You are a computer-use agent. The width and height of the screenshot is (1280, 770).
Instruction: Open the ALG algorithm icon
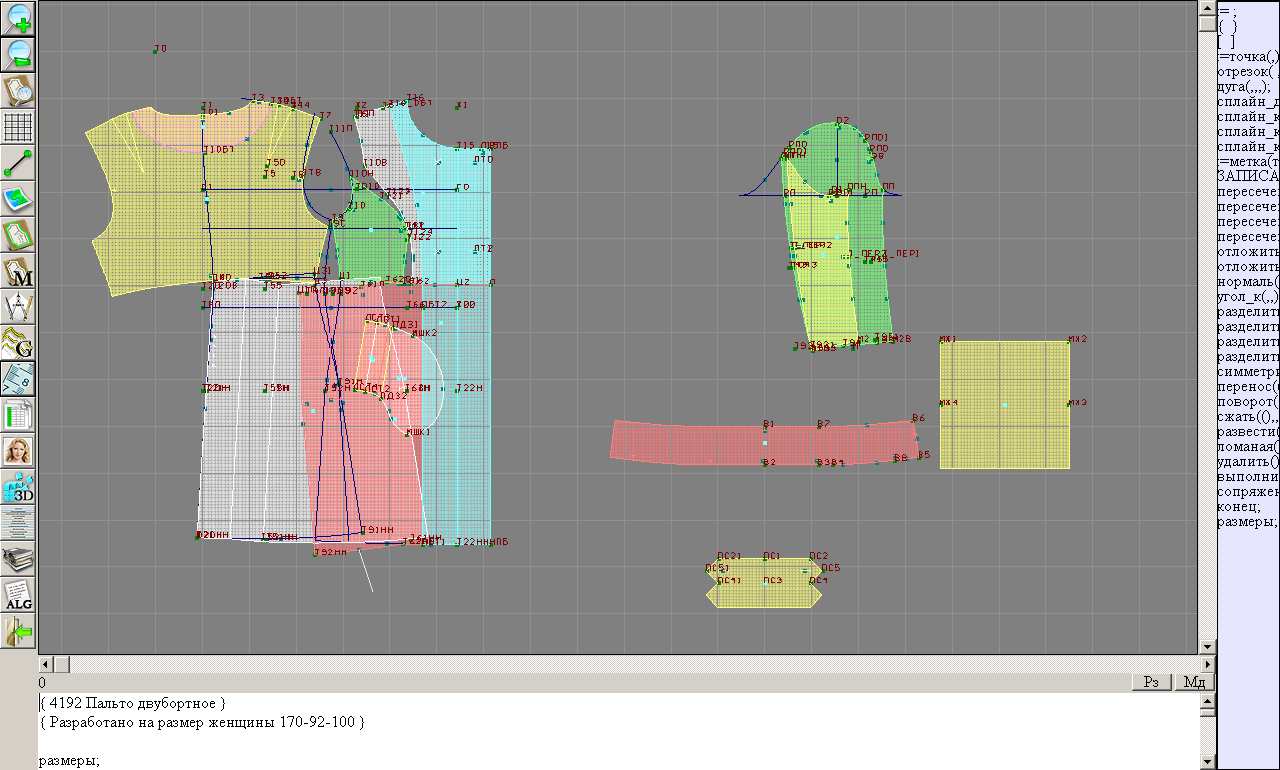(x=19, y=595)
